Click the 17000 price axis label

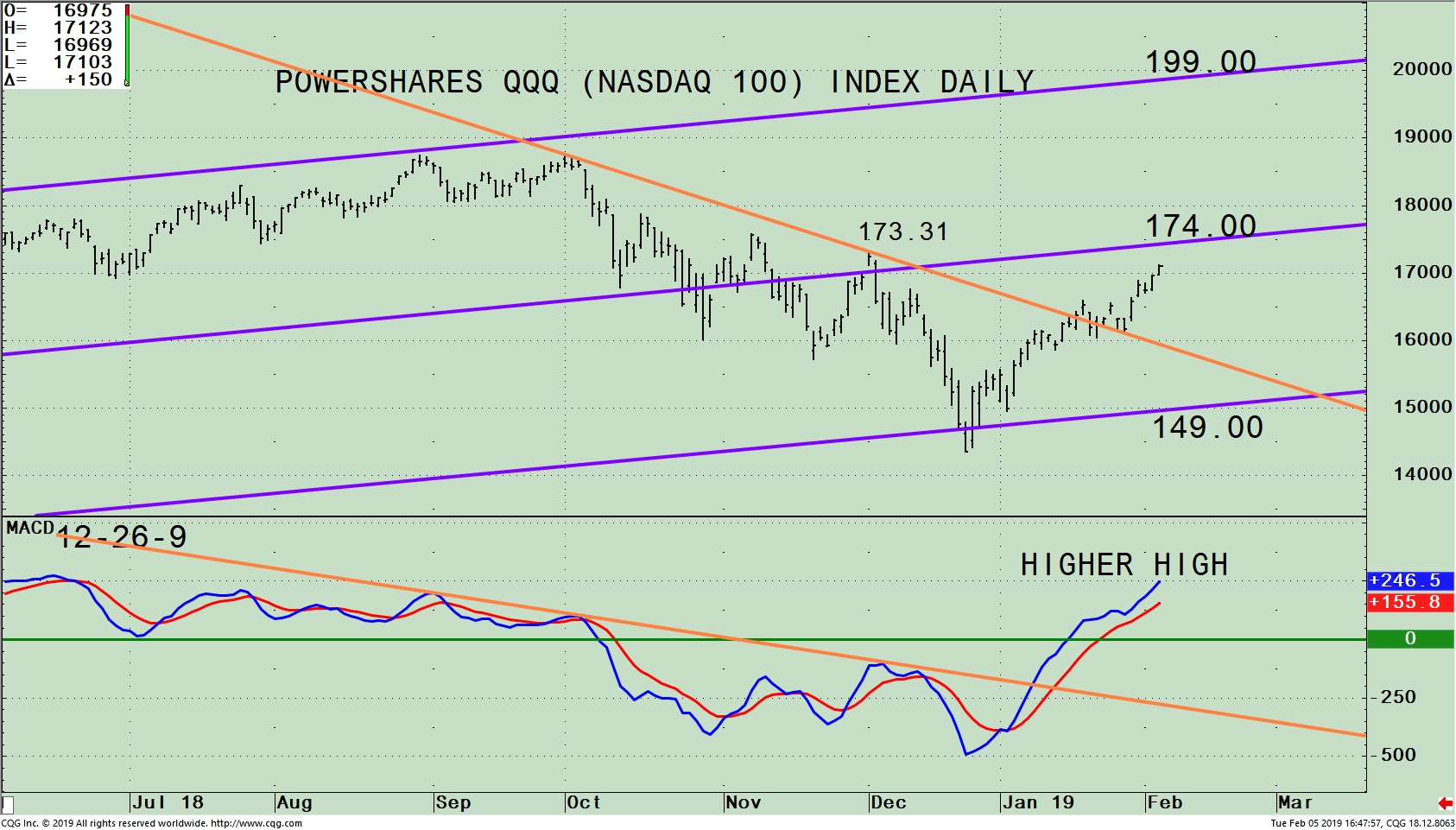click(1422, 272)
